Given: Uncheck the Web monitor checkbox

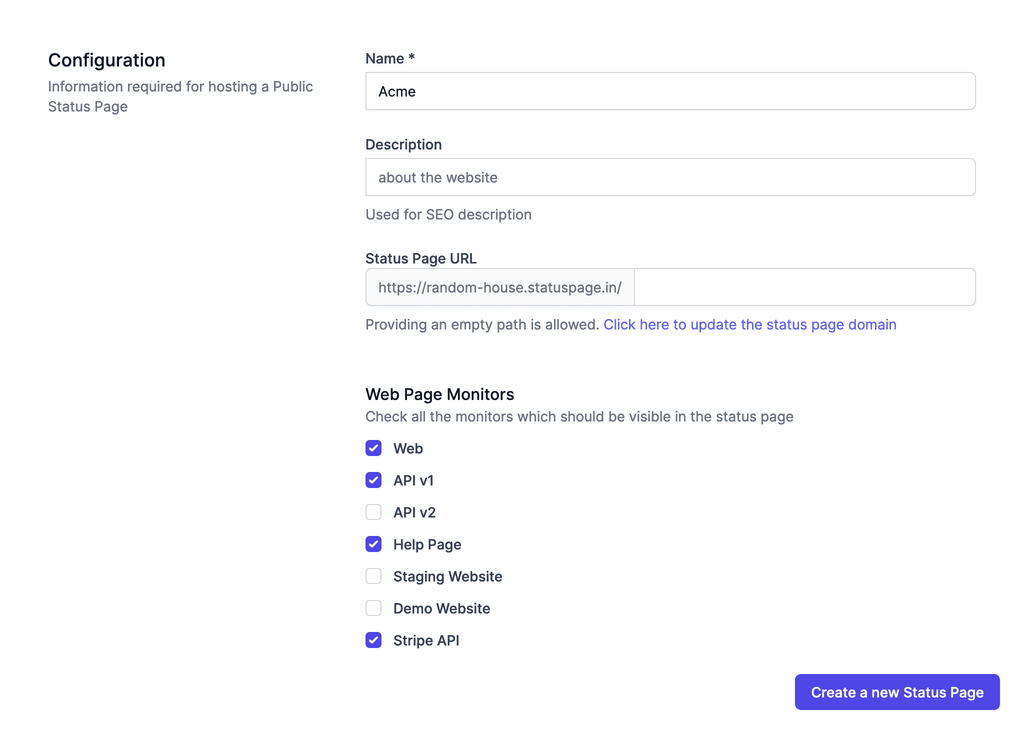Looking at the screenshot, I should (374, 448).
